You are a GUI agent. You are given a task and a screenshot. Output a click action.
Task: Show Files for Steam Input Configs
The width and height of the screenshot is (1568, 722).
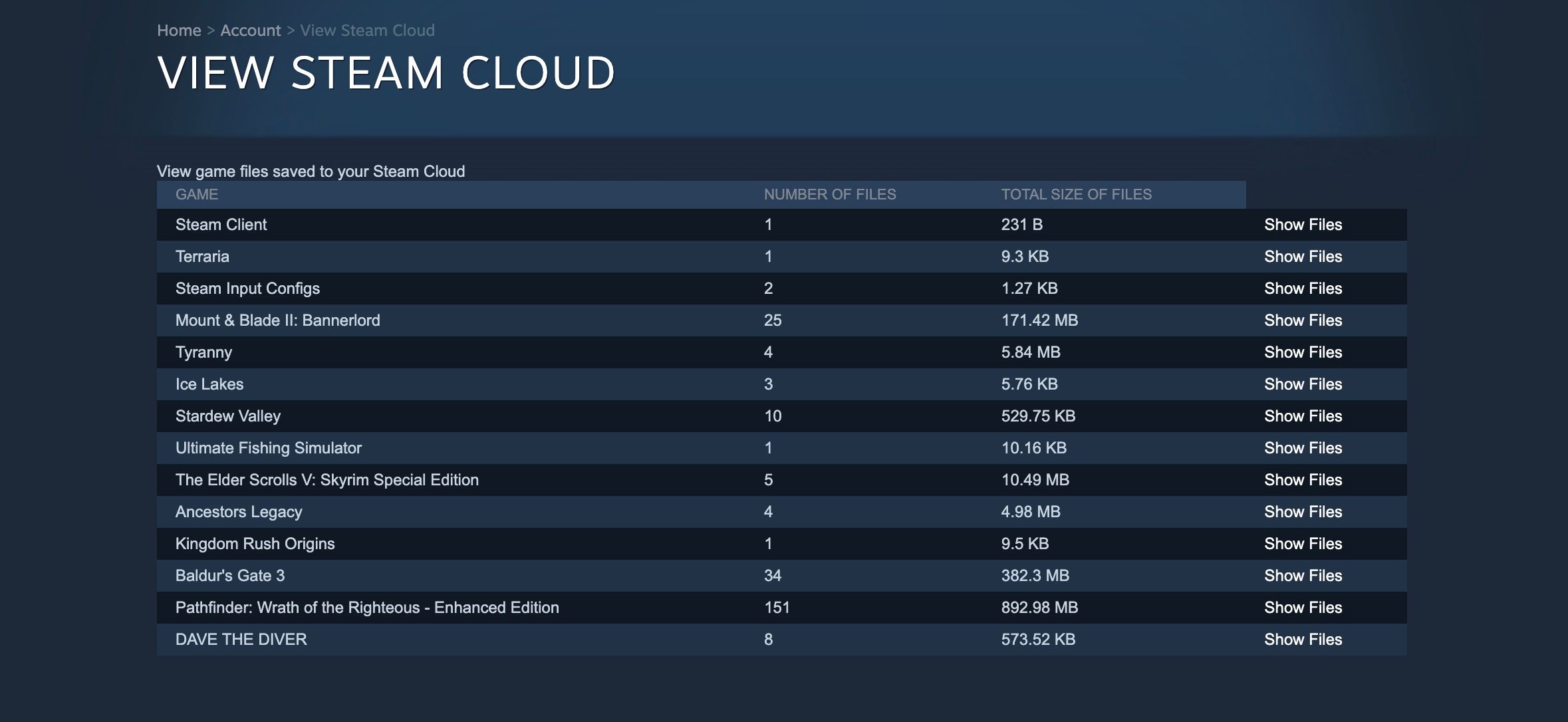pos(1303,289)
